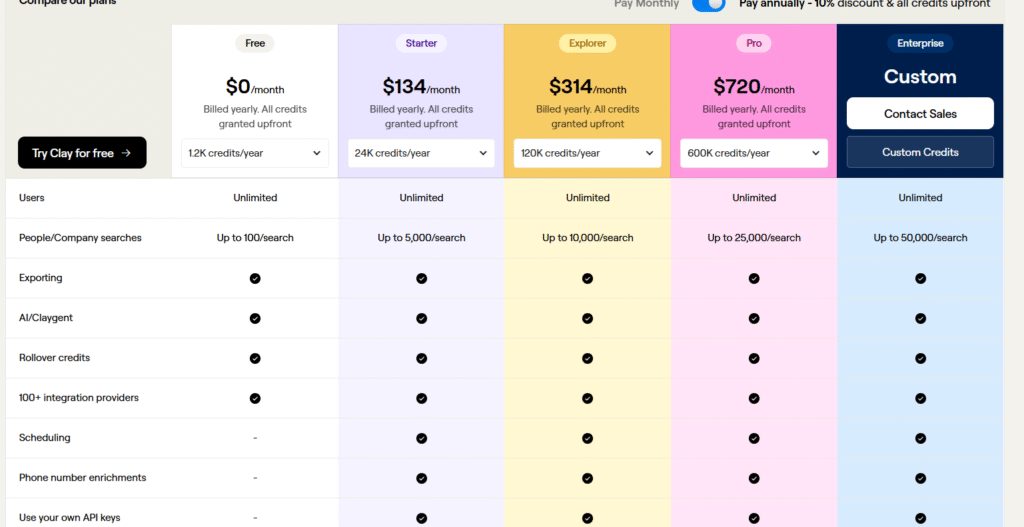1024x527 pixels.
Task: Click Rollover credits checkmark under Explorer
Action: pyautogui.click(x=587, y=358)
